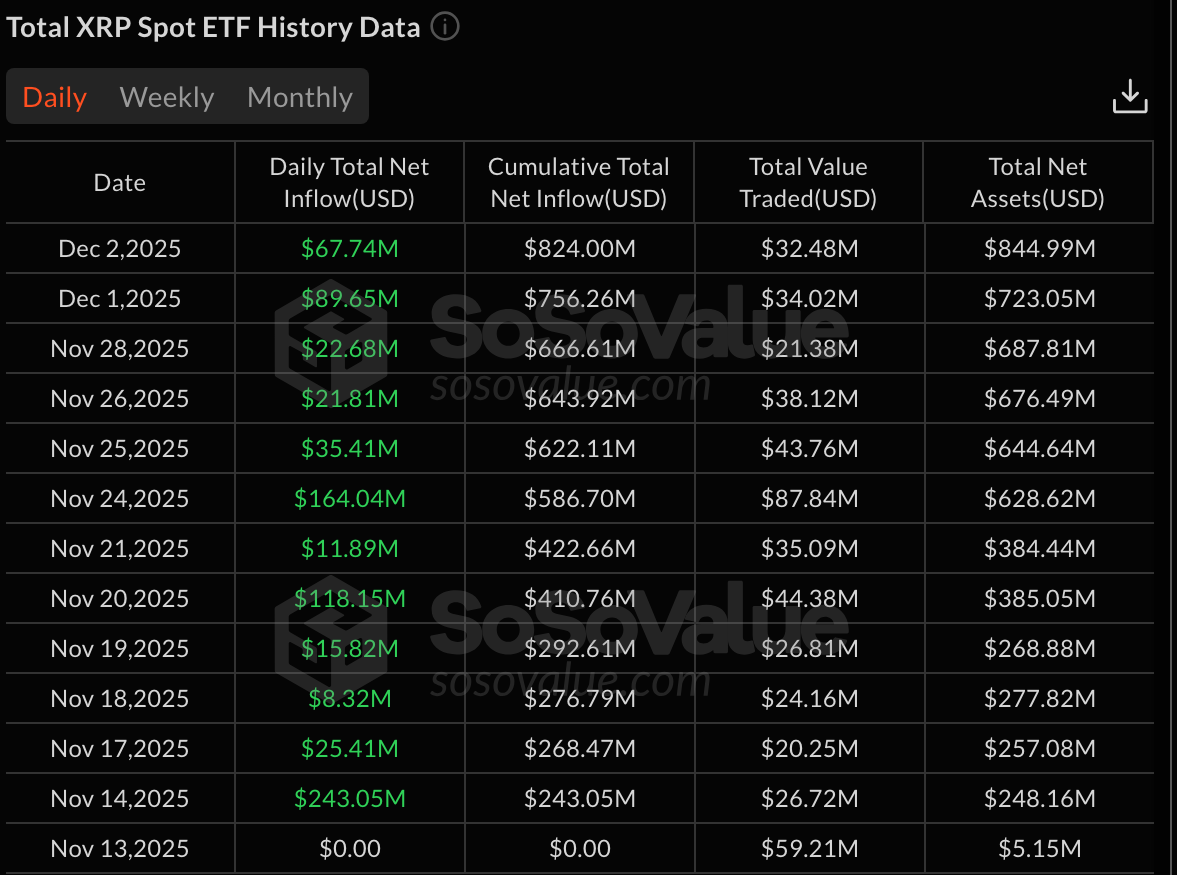Switch to the Monthly tab
This screenshot has height=875, width=1177.
(x=300, y=97)
